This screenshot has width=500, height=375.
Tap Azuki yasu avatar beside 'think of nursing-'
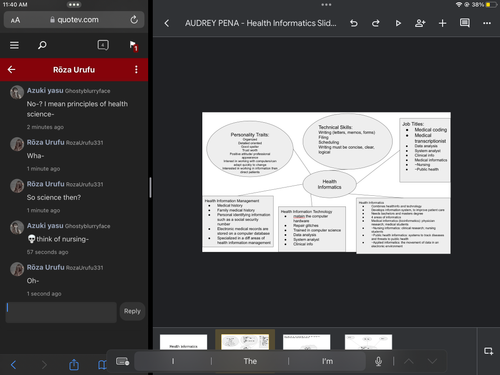17,227
